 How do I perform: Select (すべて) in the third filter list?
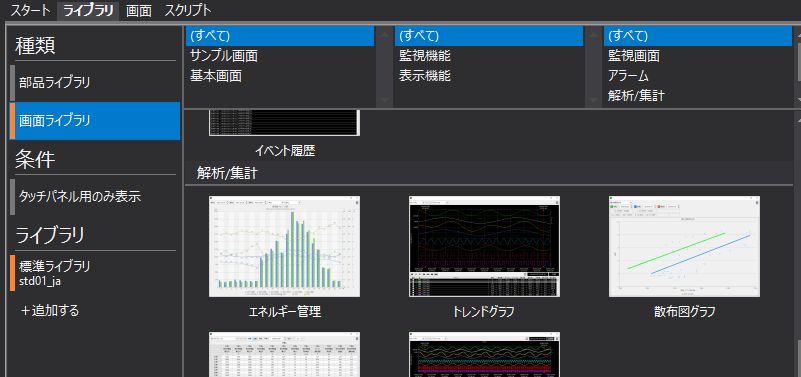(698, 36)
